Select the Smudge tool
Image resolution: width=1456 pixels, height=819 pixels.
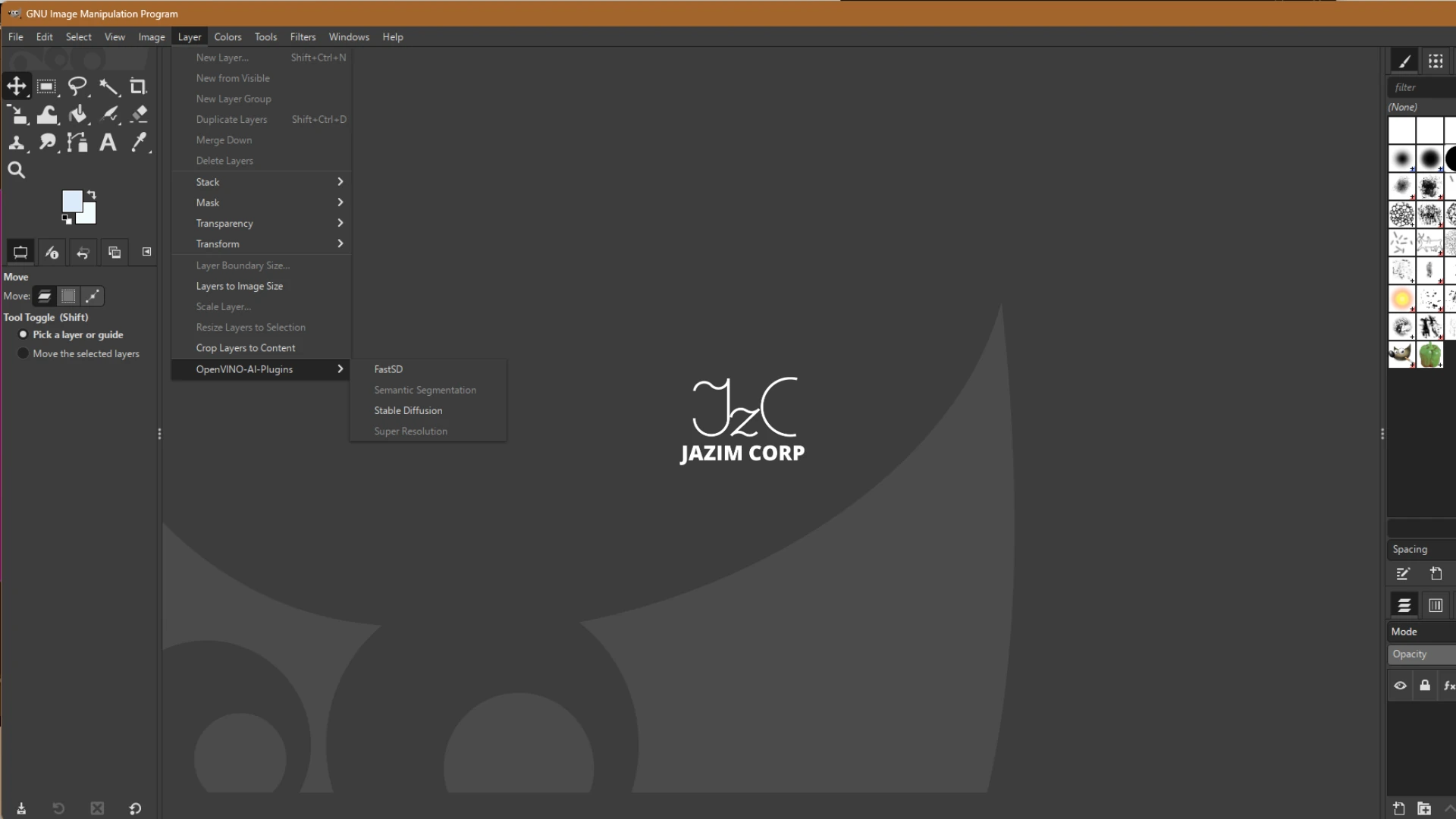pyautogui.click(x=47, y=143)
